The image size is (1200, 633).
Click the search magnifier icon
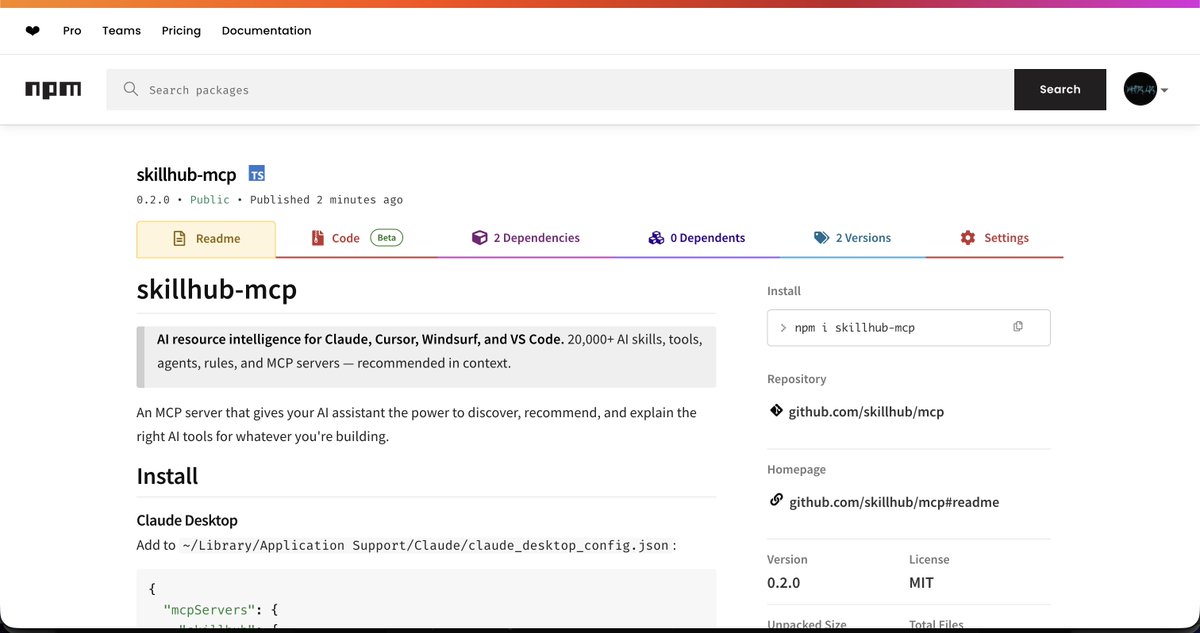(131, 89)
